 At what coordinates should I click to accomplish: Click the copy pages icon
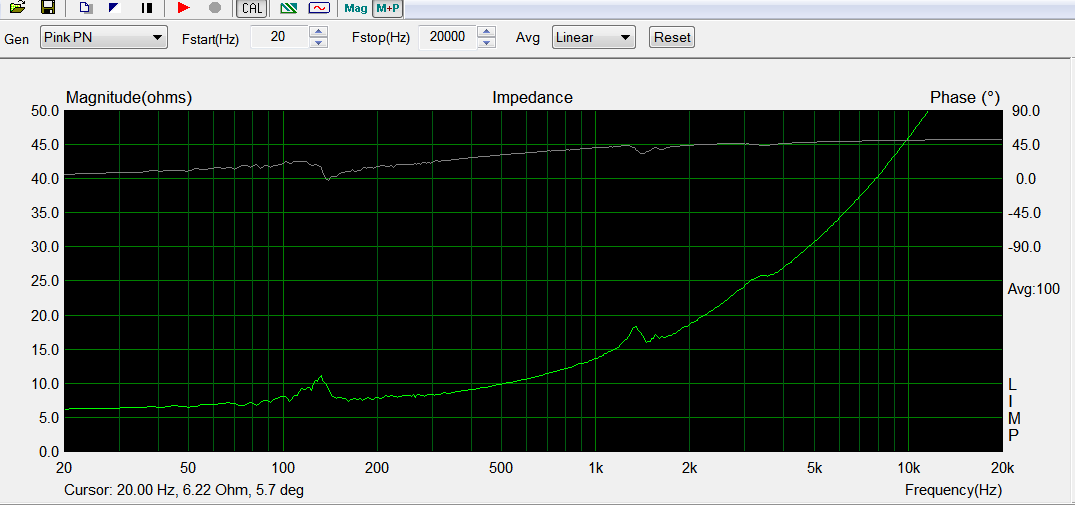(84, 8)
